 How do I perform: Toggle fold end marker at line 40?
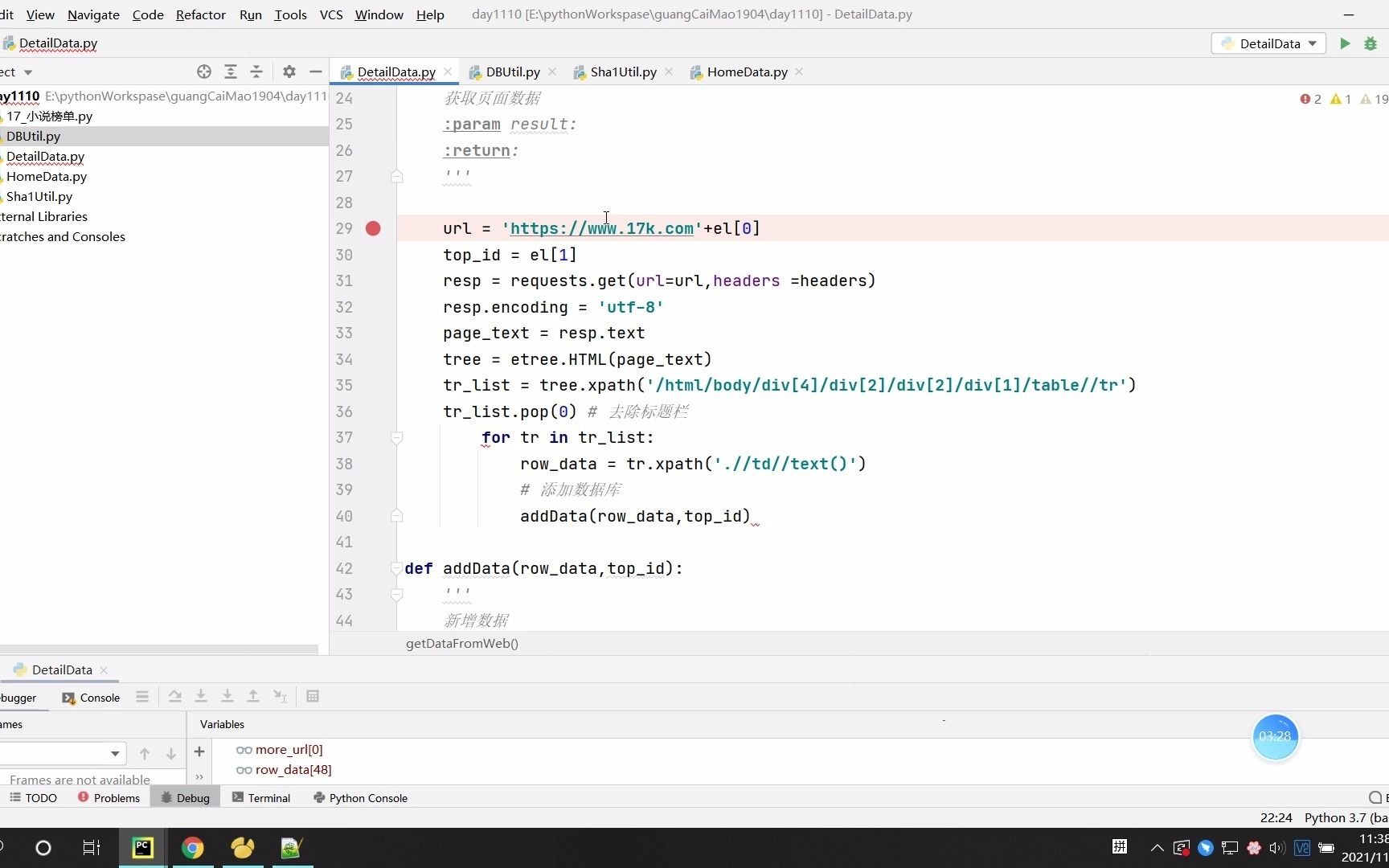click(396, 516)
